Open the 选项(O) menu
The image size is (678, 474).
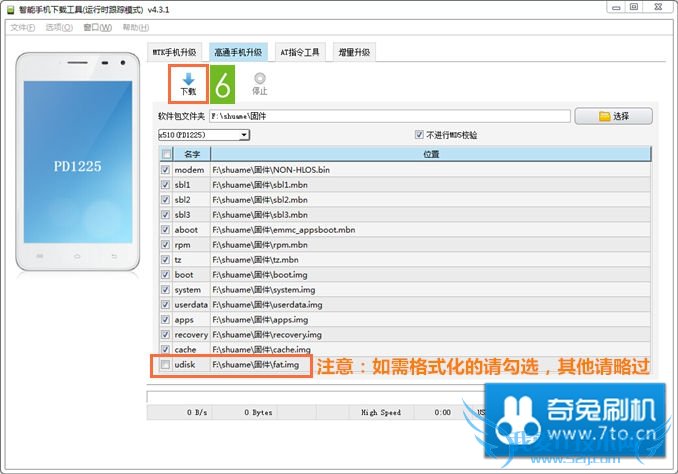coord(59,28)
